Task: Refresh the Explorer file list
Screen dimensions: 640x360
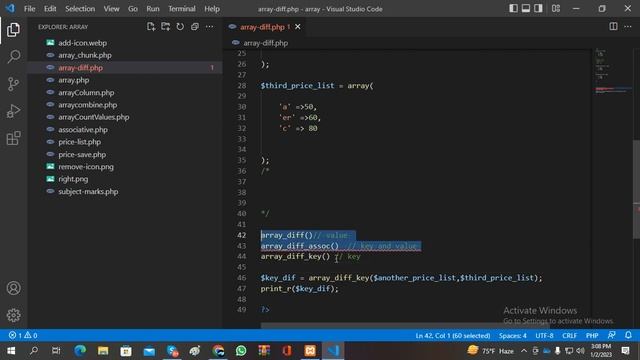Action: tap(180, 27)
